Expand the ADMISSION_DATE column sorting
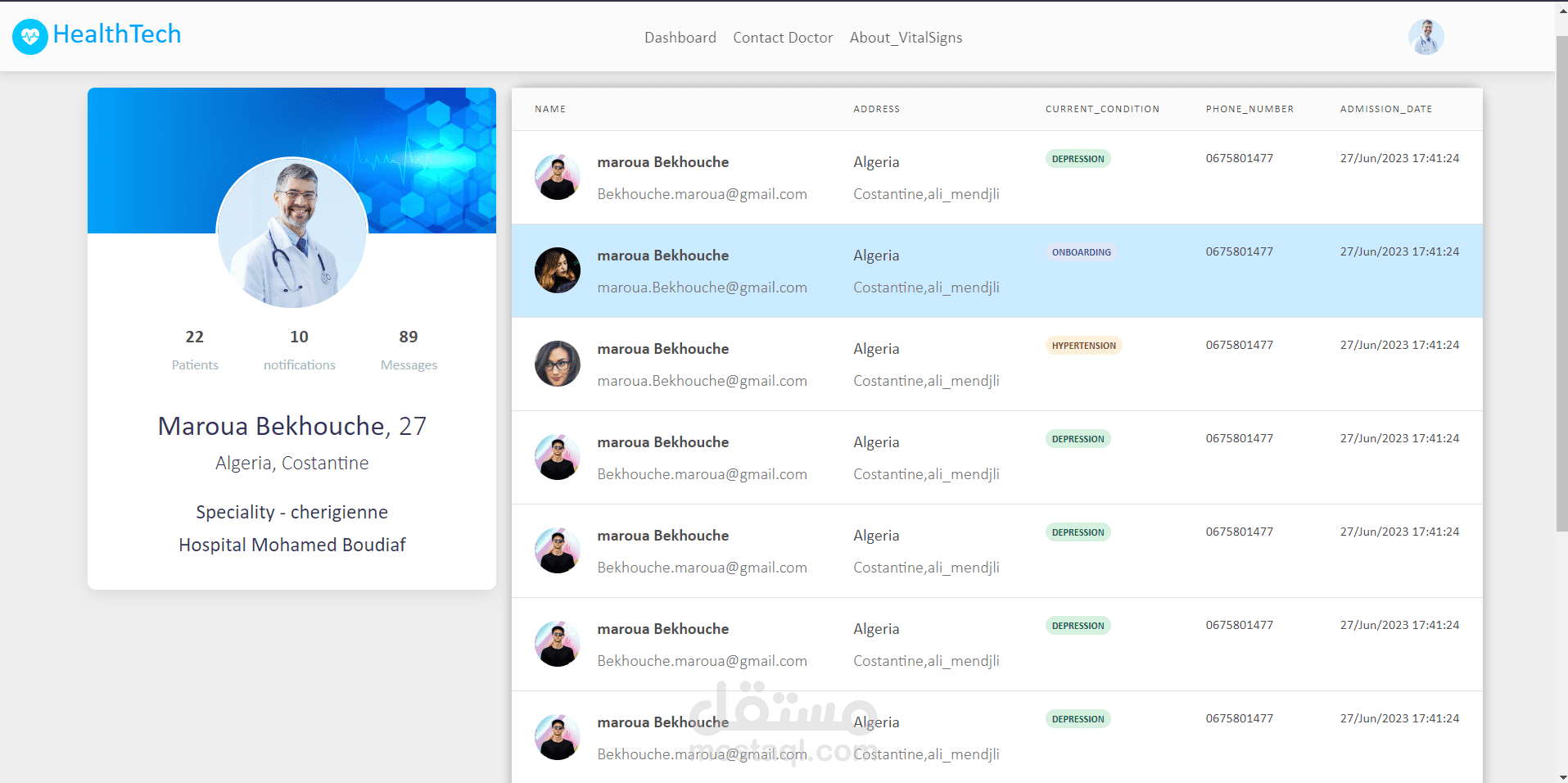This screenshot has width=1568, height=783. (x=1386, y=109)
